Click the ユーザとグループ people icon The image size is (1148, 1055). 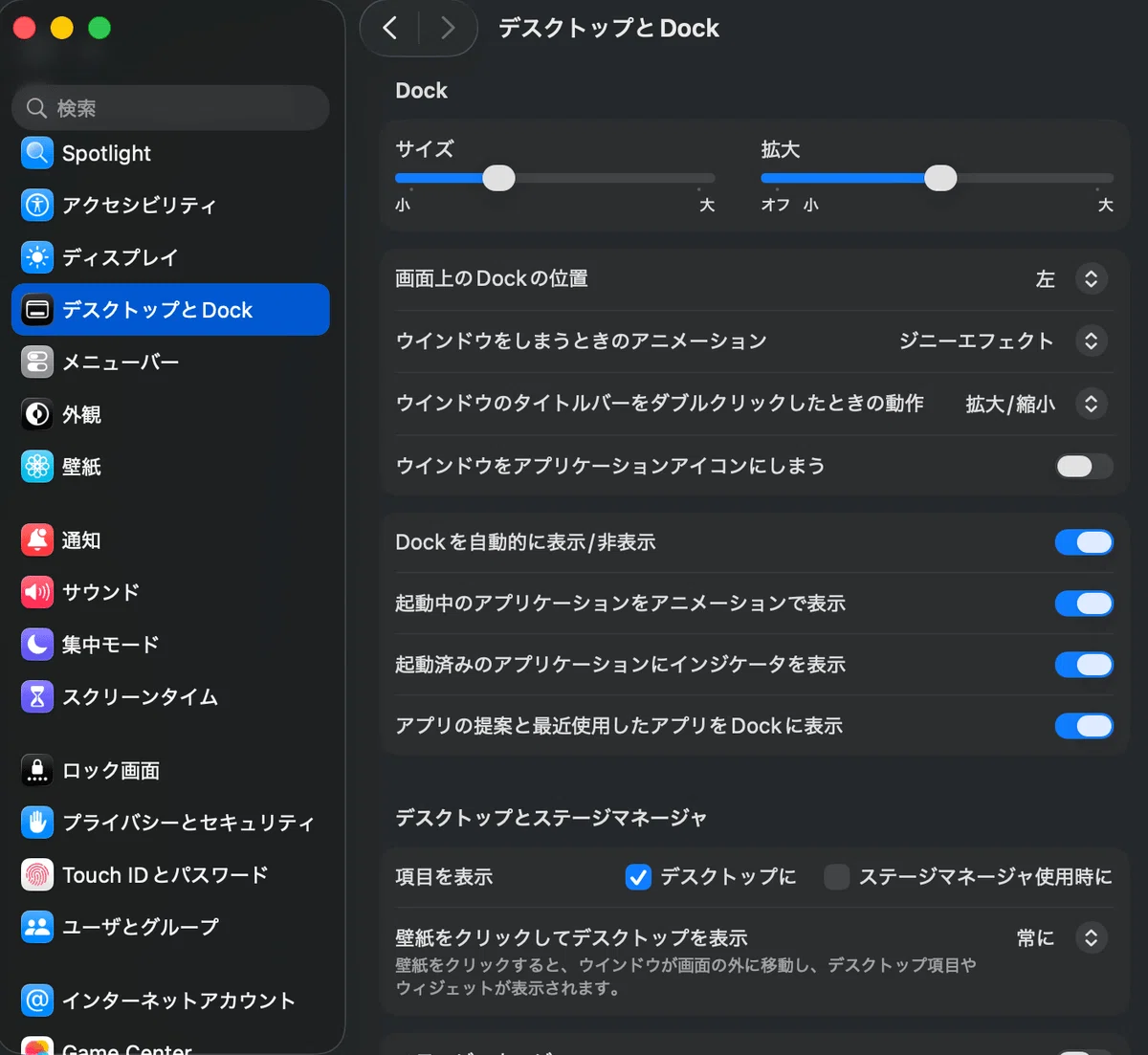click(x=37, y=927)
